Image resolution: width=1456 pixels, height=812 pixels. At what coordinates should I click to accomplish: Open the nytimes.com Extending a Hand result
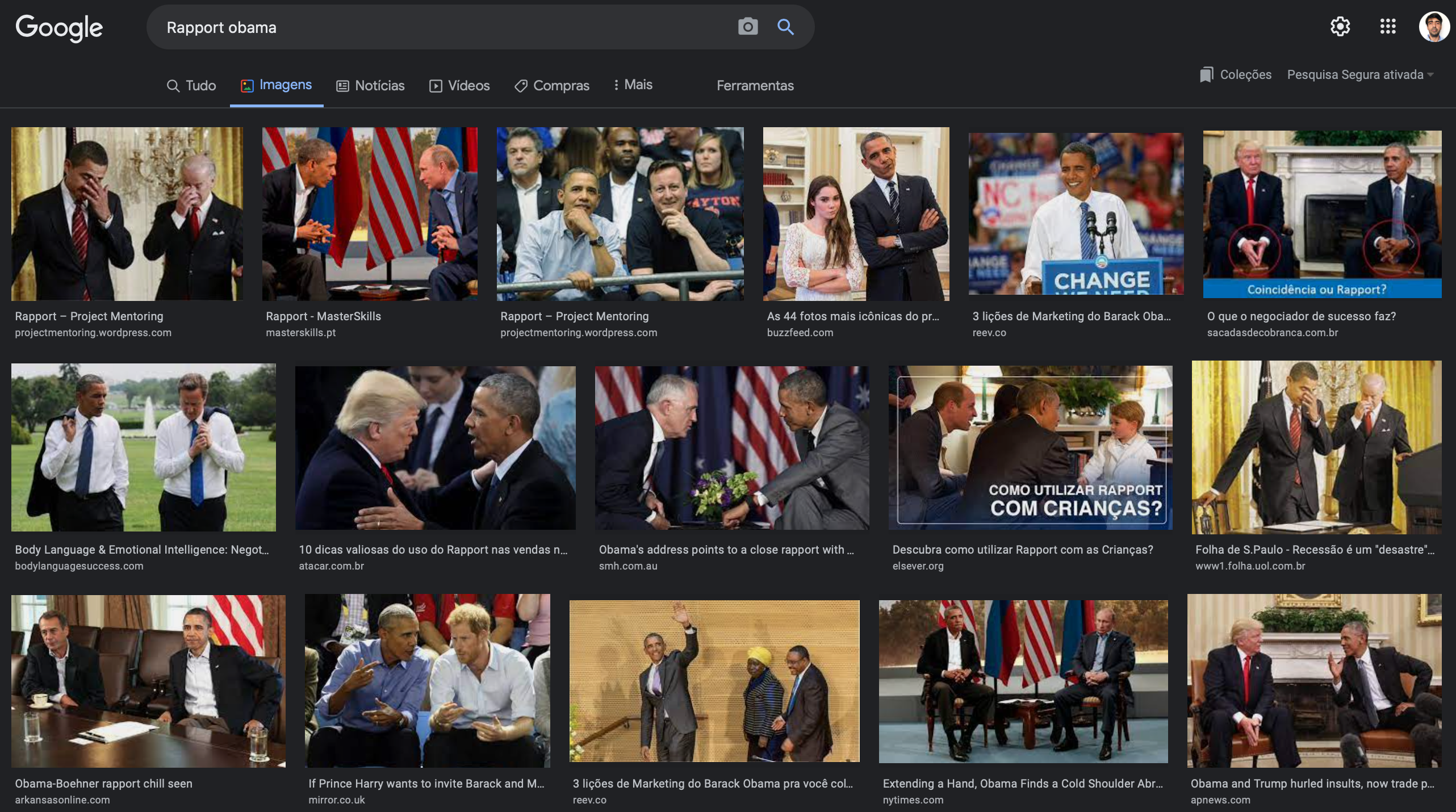click(x=1022, y=784)
